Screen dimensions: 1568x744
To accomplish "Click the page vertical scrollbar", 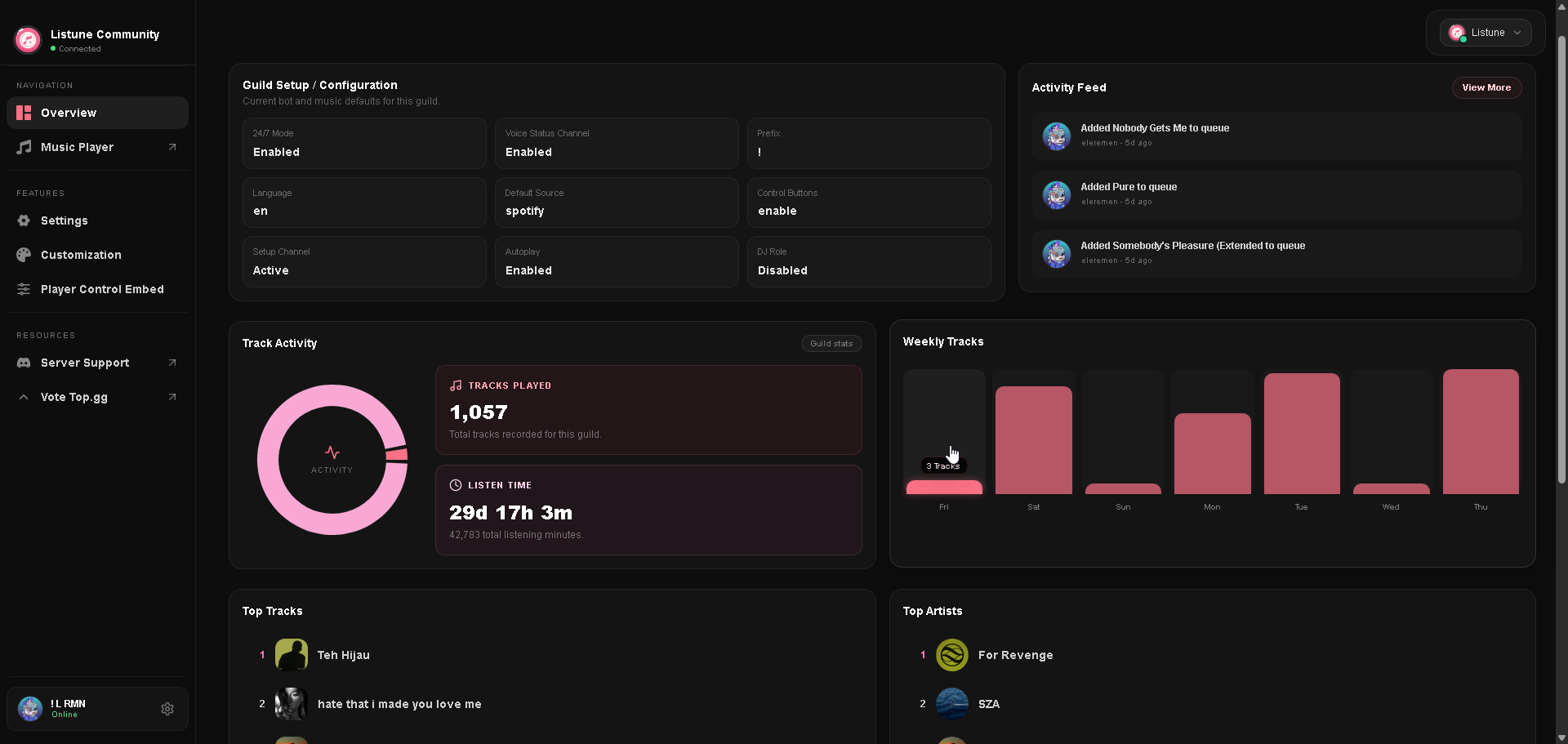I will tap(1561, 260).
